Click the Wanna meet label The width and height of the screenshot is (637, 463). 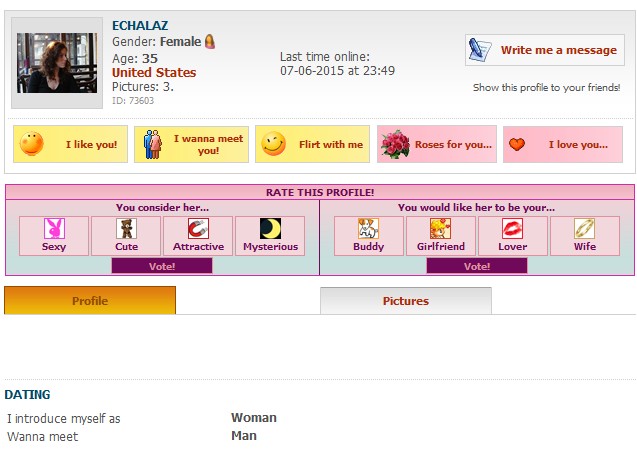pos(42,437)
